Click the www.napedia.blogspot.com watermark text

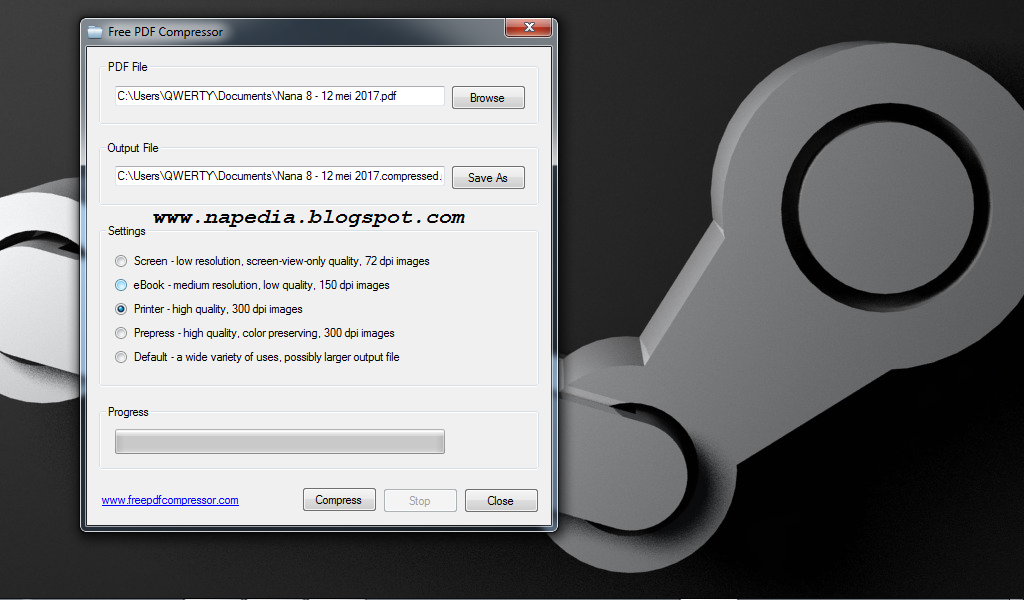(x=309, y=217)
